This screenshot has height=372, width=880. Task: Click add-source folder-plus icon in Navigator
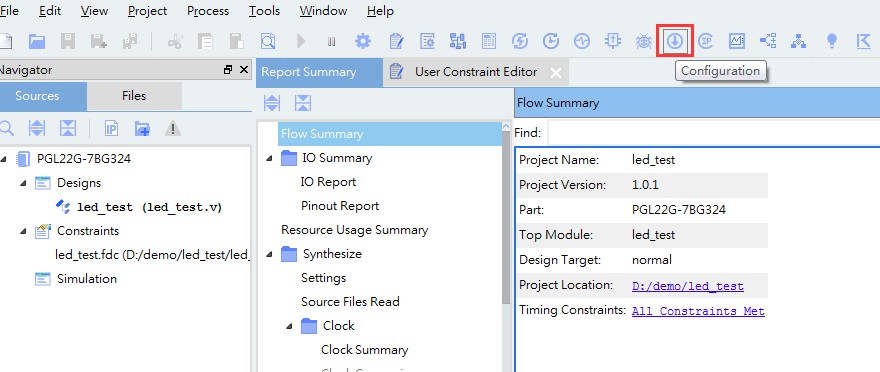pyautogui.click(x=142, y=128)
